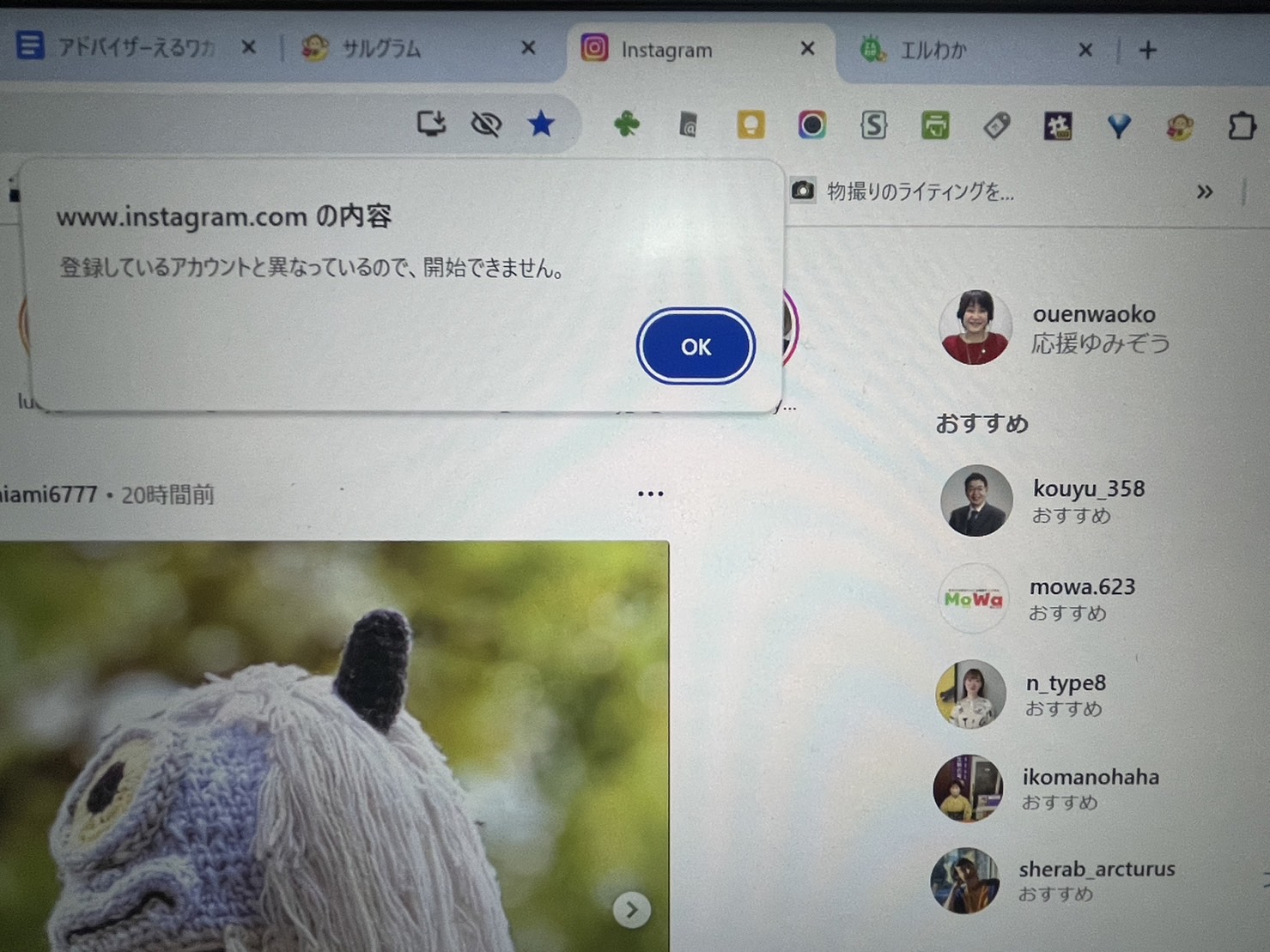Image resolution: width=1270 pixels, height=952 pixels.
Task: Open the dark puzzle-piece extension icon
Action: (1057, 127)
